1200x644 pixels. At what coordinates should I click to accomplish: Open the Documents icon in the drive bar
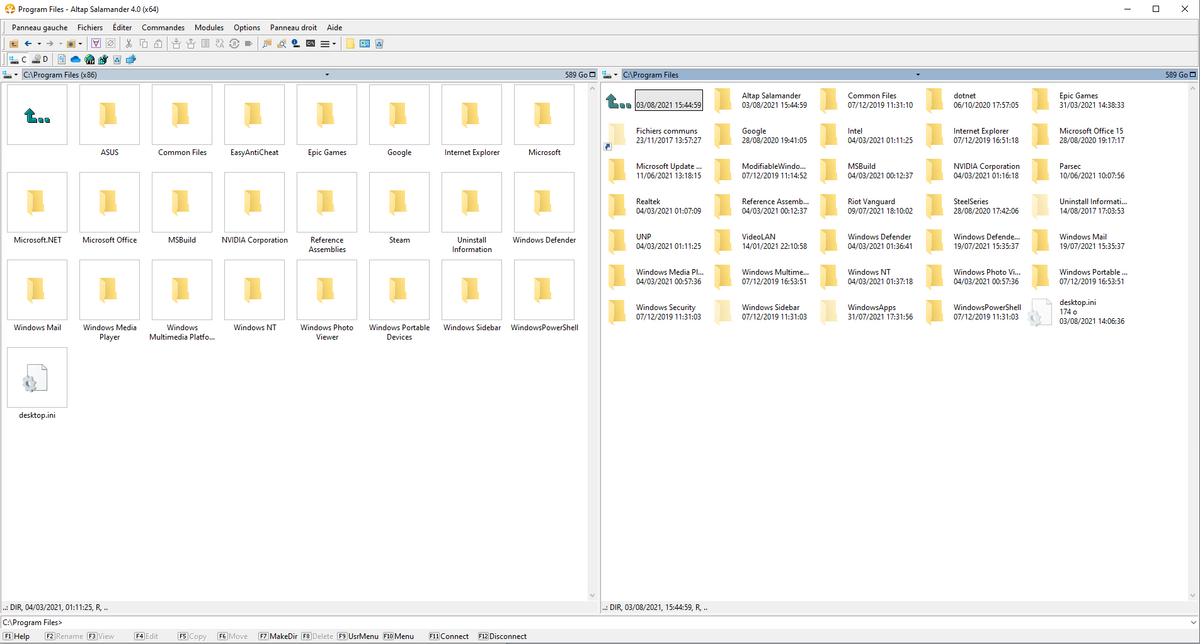[x=62, y=60]
